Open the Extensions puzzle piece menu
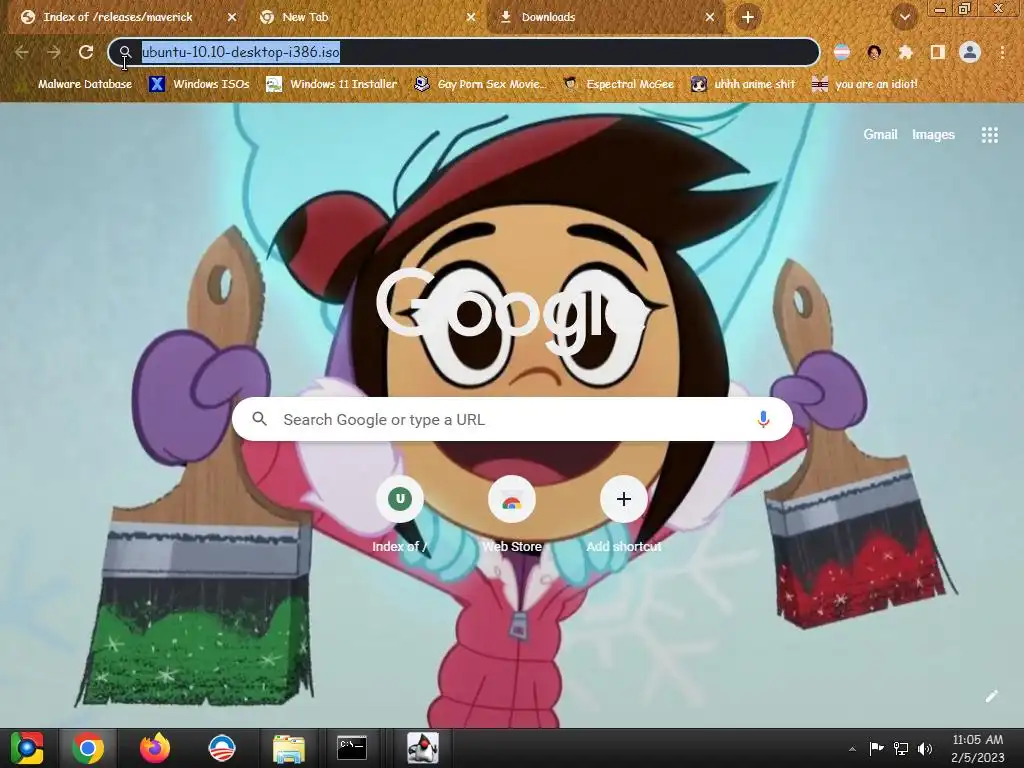Screen dimensions: 1024x768 click(906, 52)
